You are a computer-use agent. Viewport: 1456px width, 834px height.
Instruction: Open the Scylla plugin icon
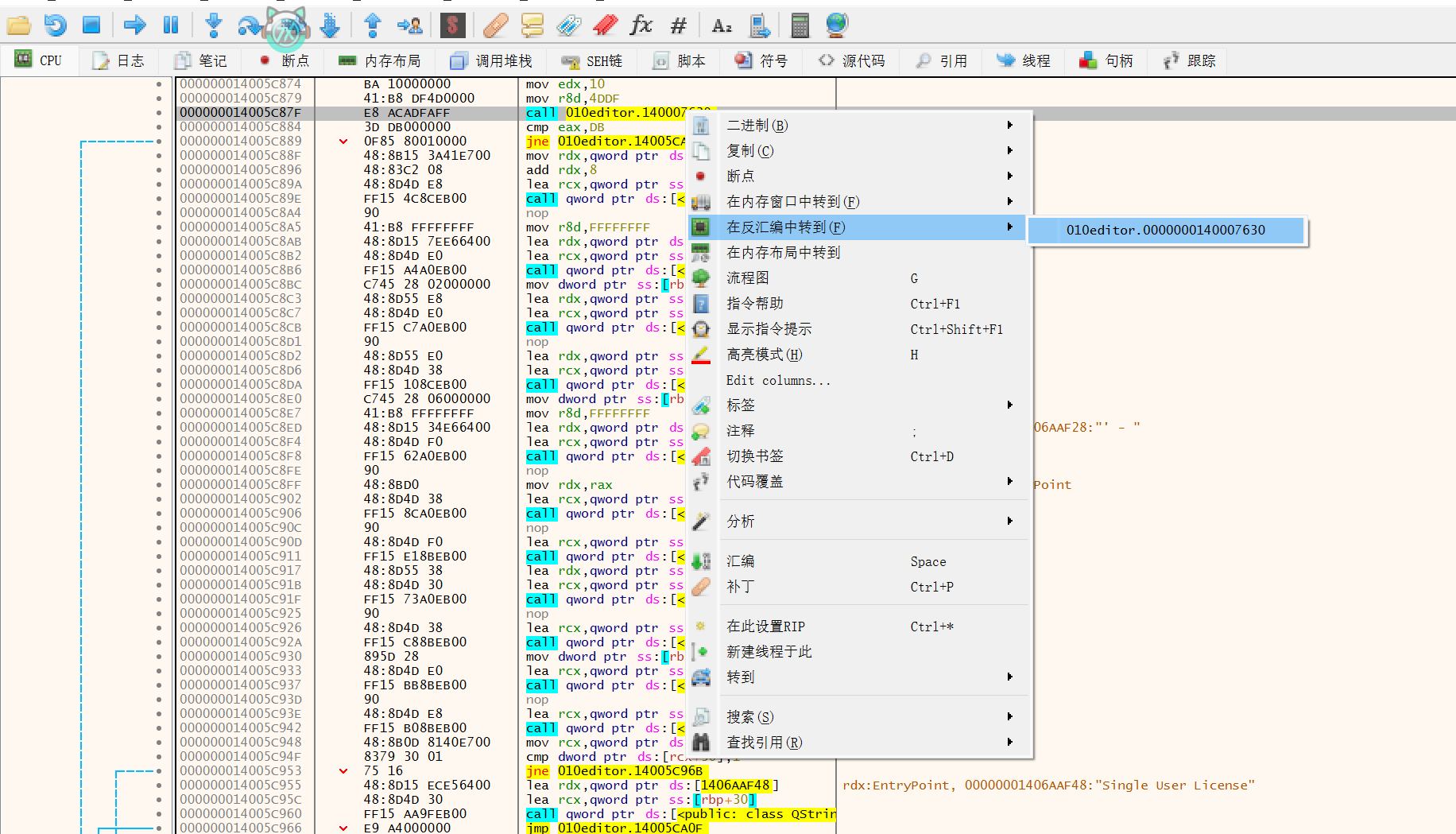pyautogui.click(x=452, y=25)
